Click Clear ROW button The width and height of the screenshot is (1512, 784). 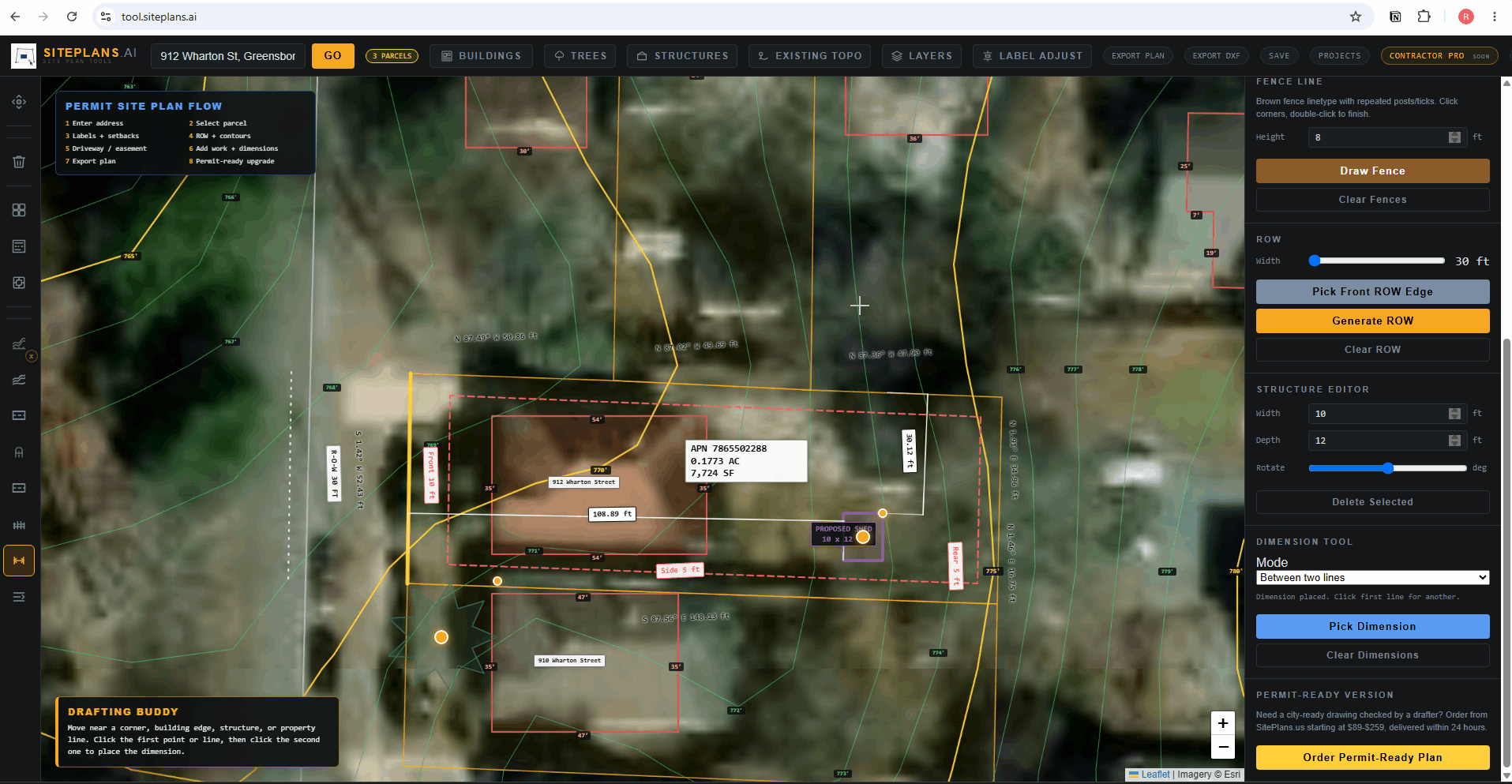(x=1372, y=350)
